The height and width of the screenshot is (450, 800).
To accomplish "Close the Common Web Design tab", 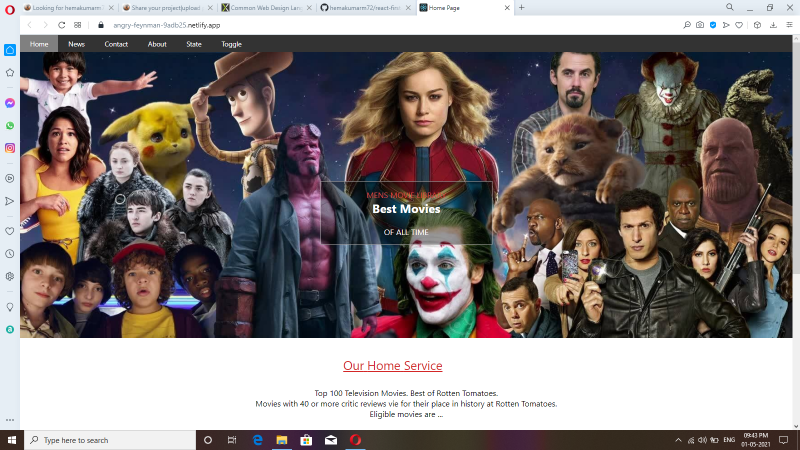I will click(309, 8).
